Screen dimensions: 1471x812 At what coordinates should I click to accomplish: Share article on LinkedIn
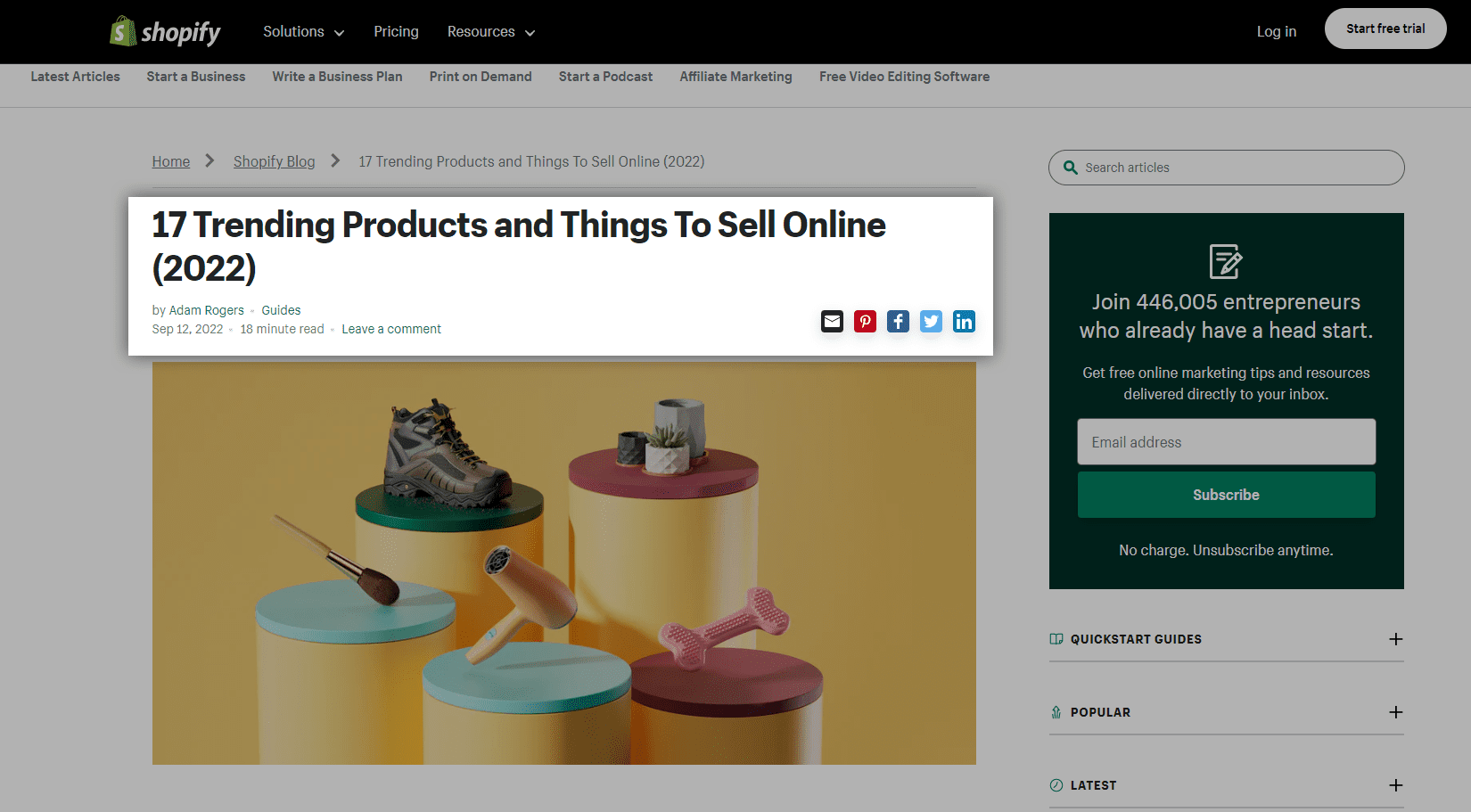point(964,321)
